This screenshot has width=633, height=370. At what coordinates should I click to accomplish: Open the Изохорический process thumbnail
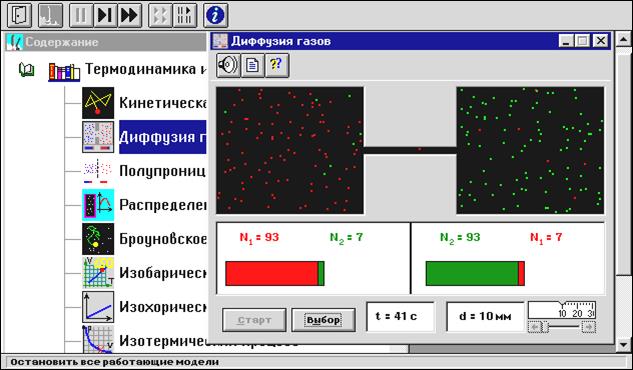pyautogui.click(x=98, y=307)
